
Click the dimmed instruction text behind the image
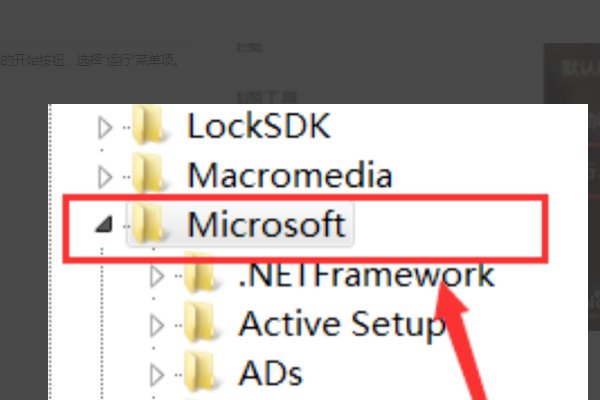coord(89,60)
